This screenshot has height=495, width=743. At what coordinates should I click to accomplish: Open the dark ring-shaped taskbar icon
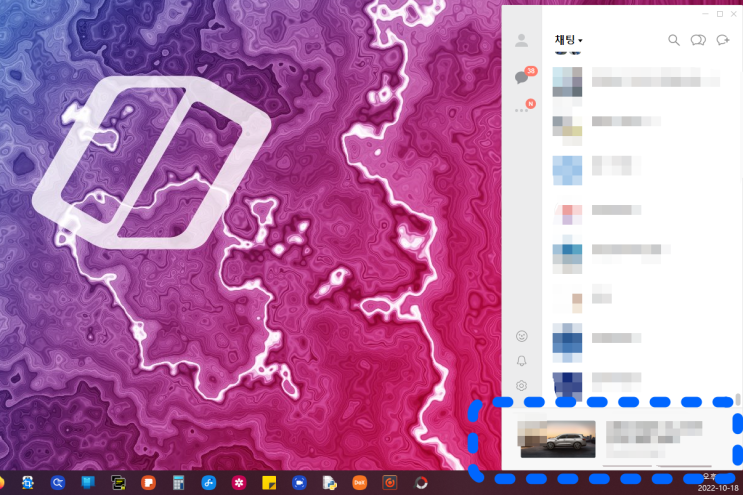[x=421, y=483]
